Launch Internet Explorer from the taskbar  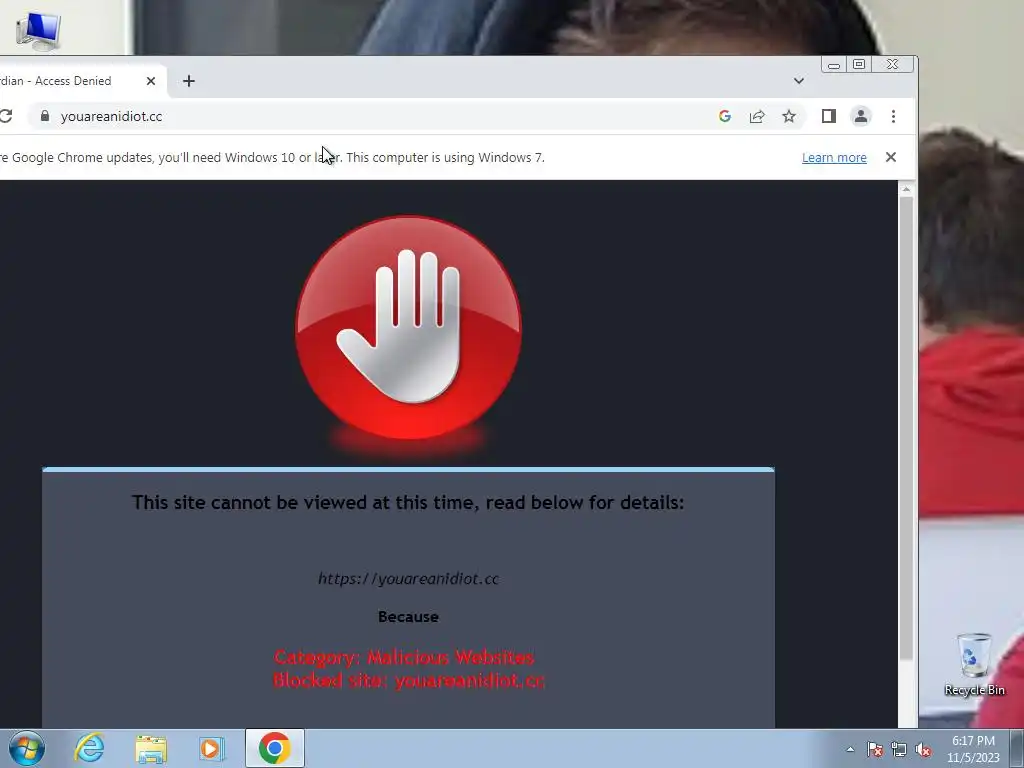point(89,748)
